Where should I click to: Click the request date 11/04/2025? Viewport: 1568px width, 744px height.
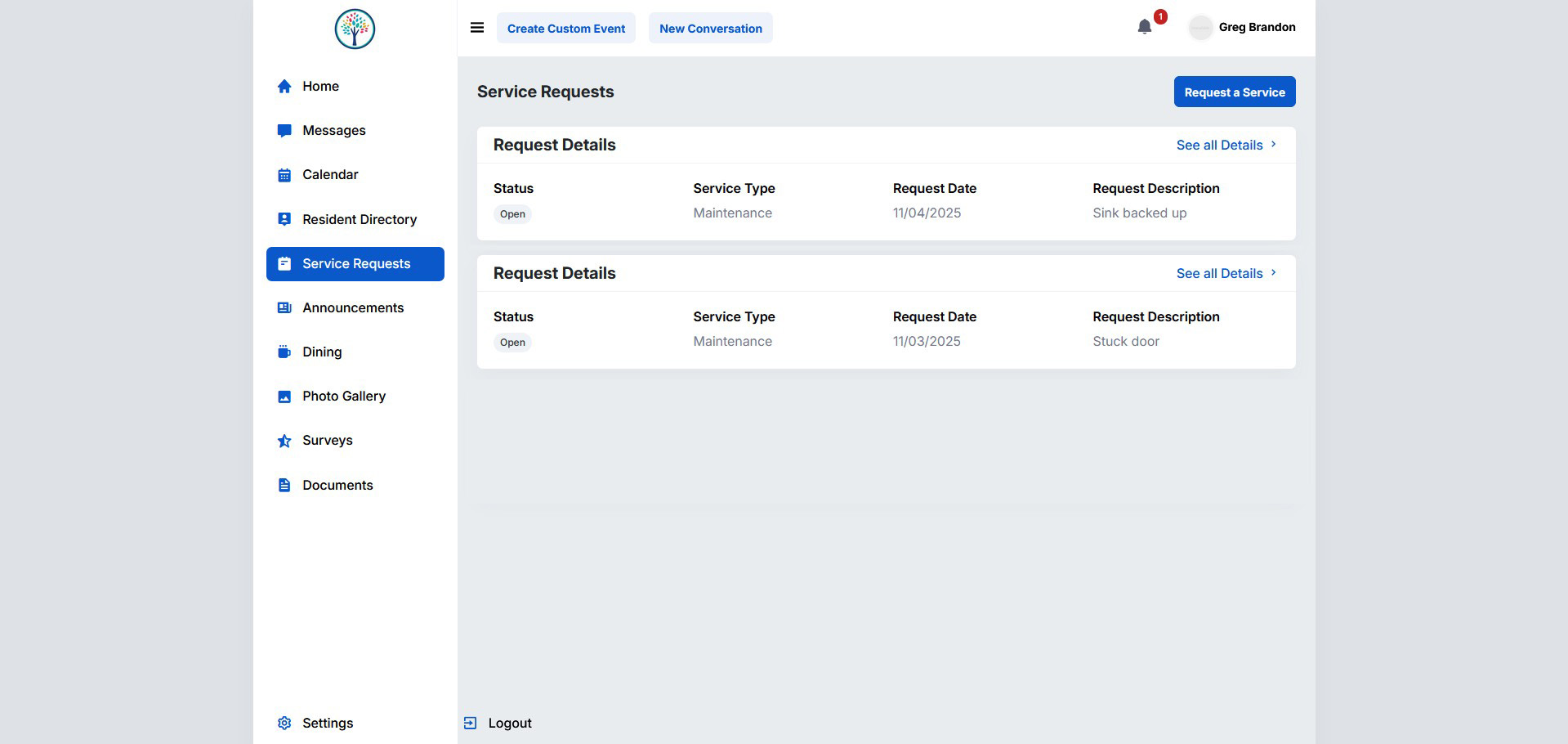coord(927,213)
